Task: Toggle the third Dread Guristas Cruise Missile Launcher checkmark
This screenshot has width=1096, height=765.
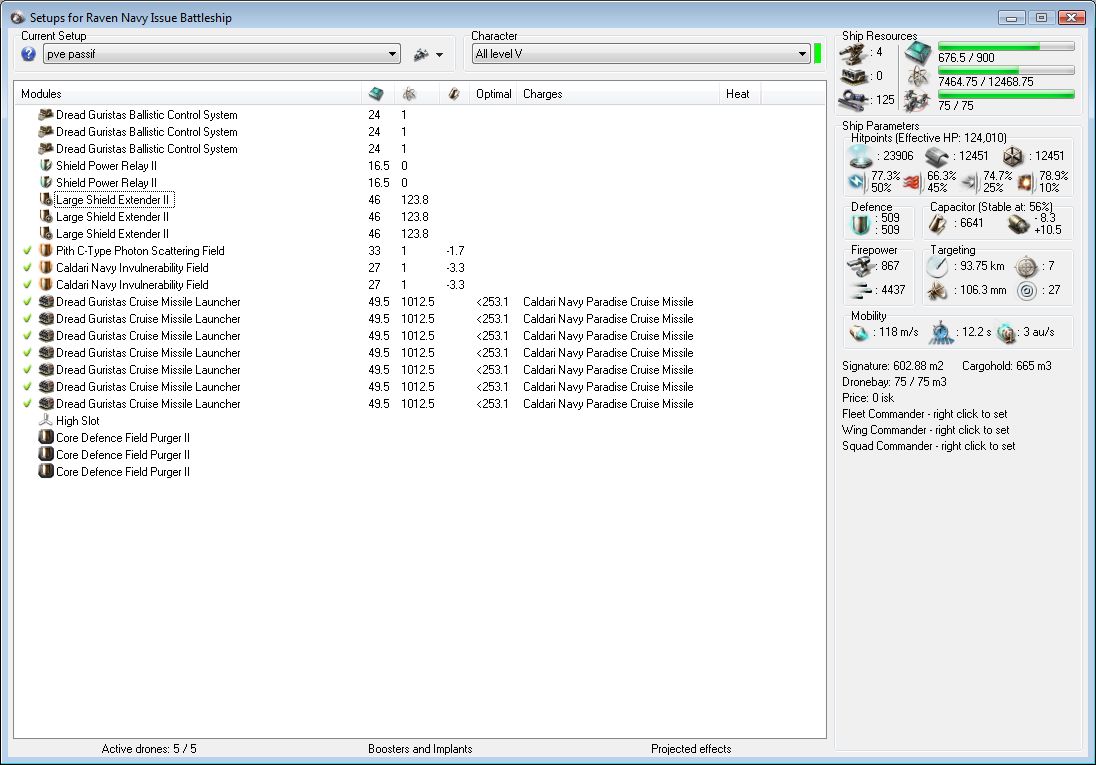Action: (x=27, y=336)
